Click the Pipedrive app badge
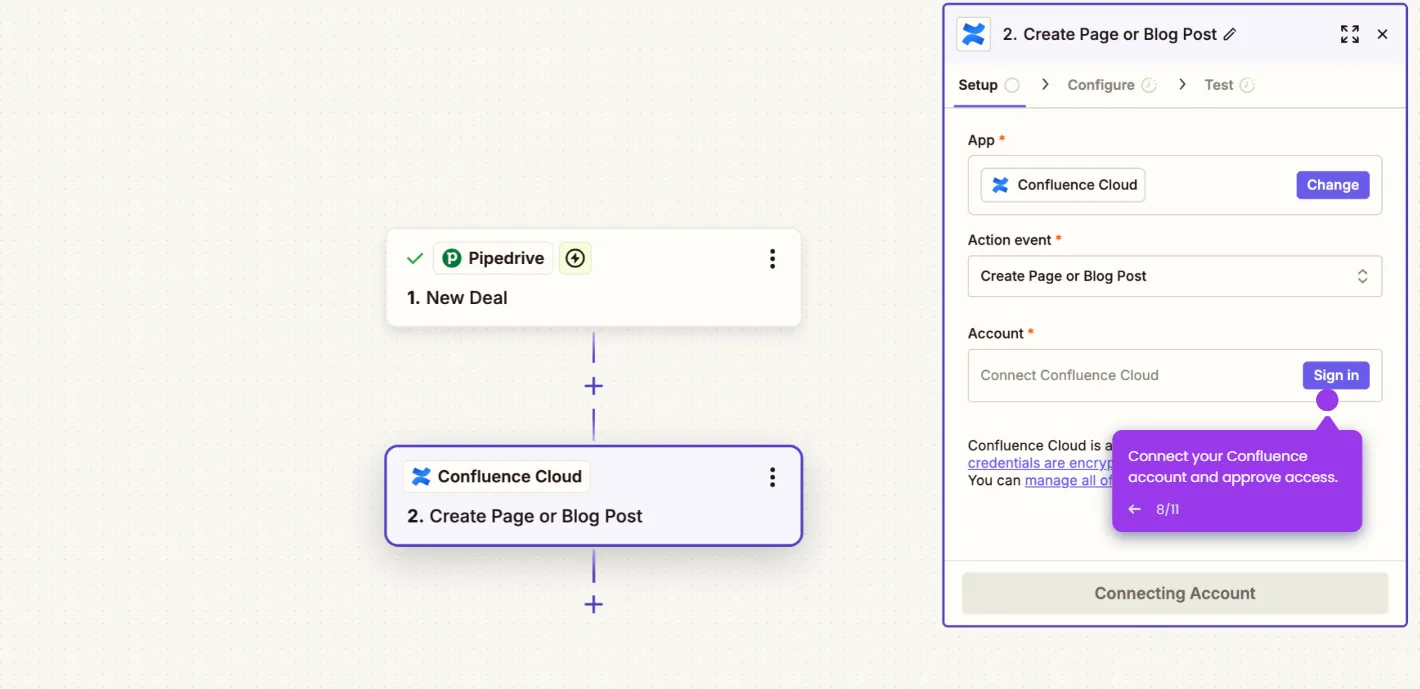The height and width of the screenshot is (689, 1420). pos(494,259)
